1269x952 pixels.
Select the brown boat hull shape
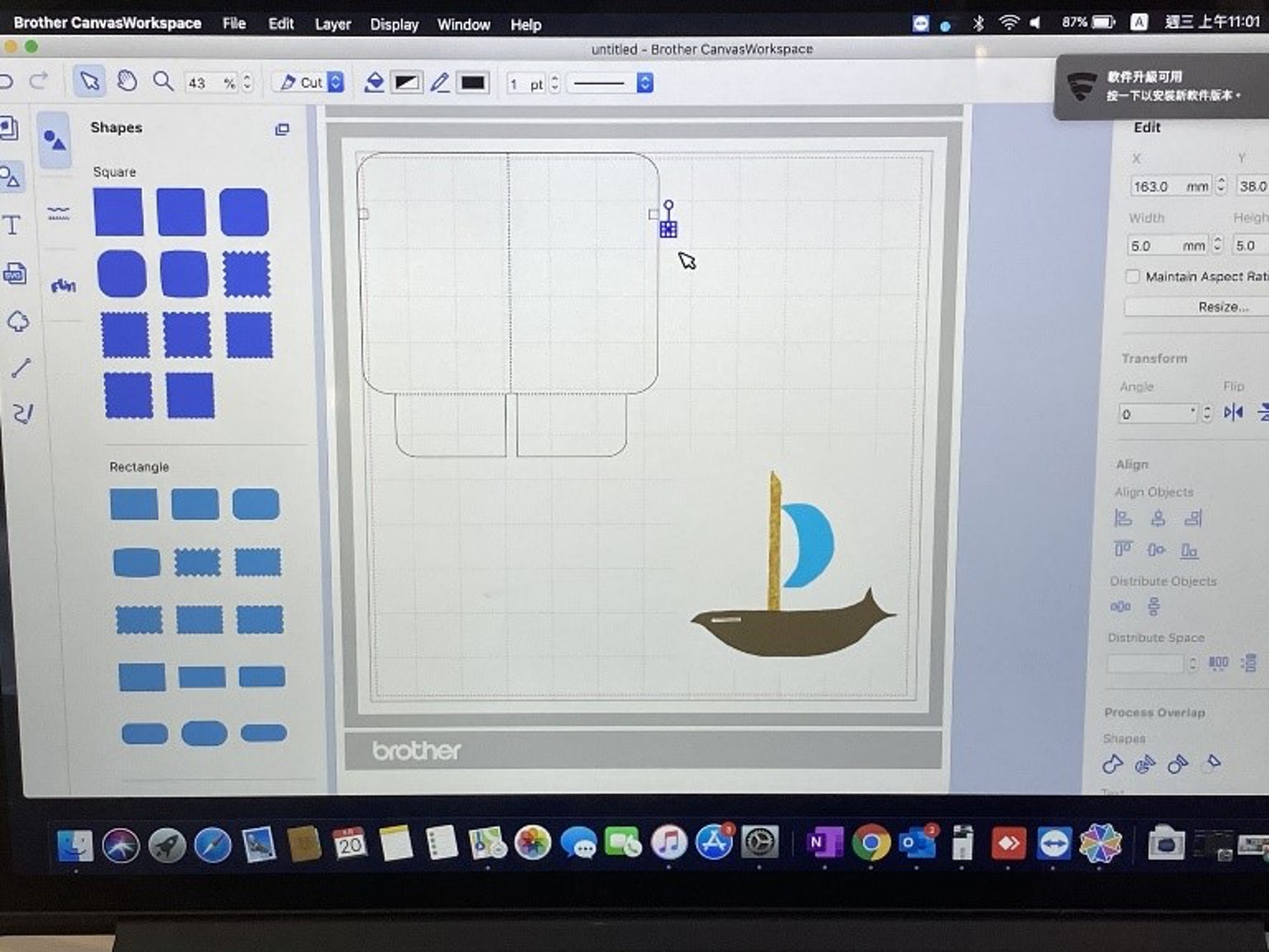[793, 624]
